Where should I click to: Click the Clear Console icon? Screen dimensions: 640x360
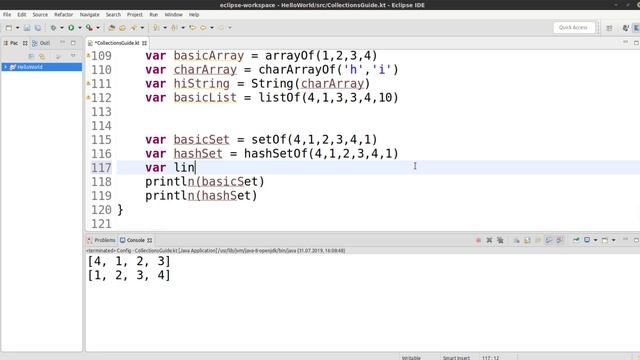click(x=516, y=240)
